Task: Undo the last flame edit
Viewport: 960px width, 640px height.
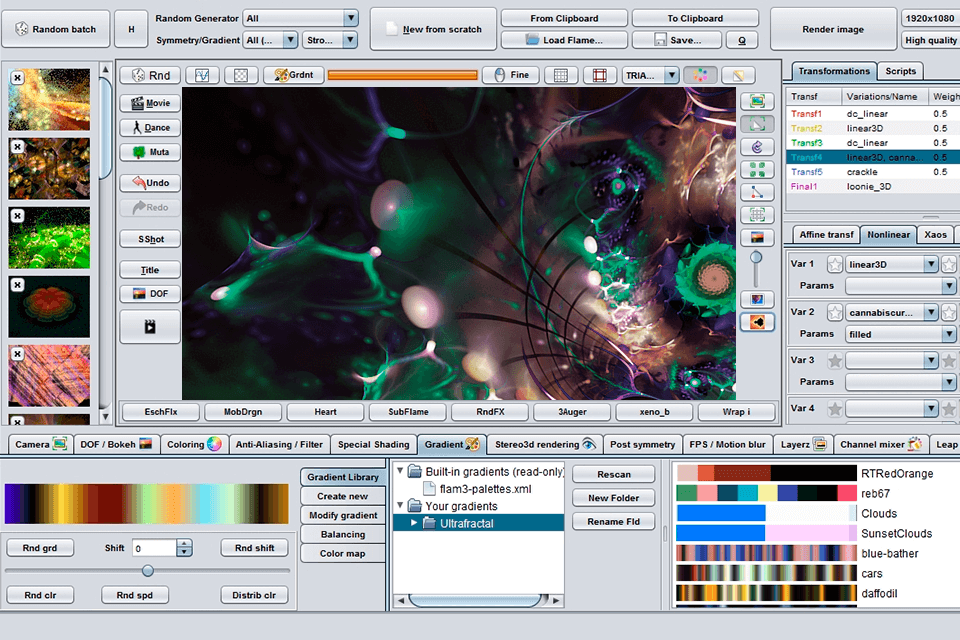Action: [150, 183]
